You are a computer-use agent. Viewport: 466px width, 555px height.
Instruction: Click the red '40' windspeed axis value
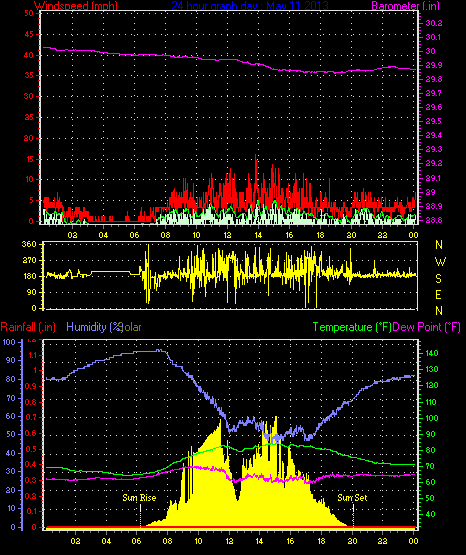click(x=29, y=55)
